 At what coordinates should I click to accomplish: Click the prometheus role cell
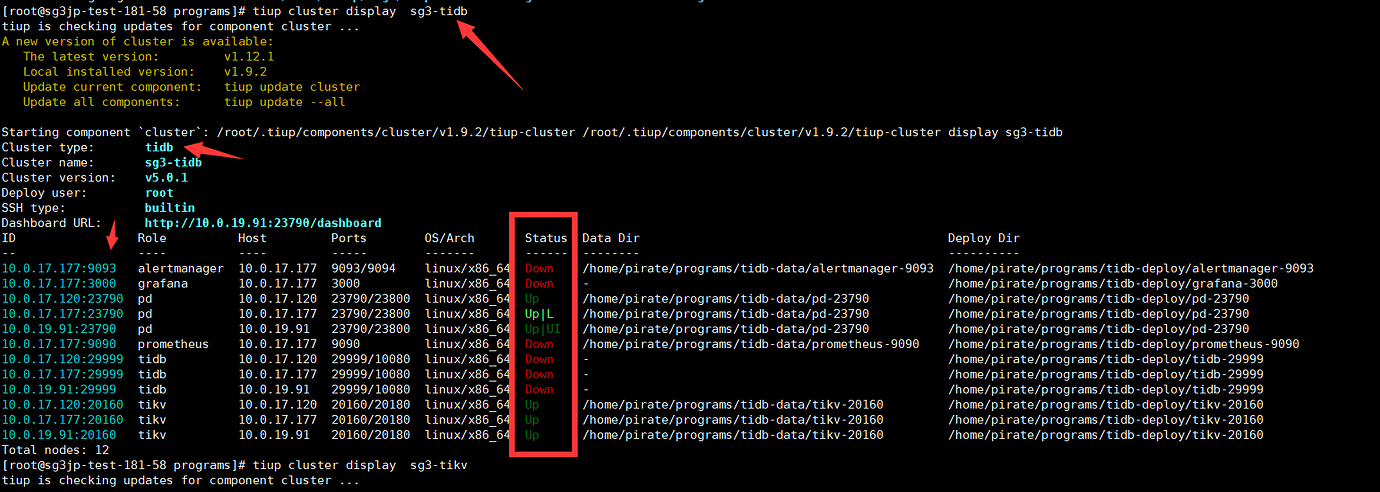tap(173, 344)
